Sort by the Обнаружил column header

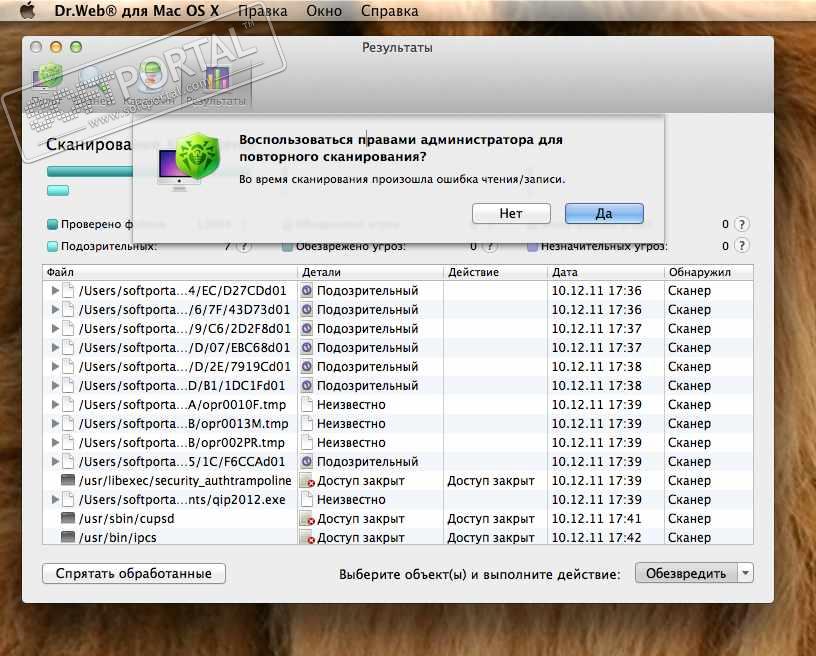709,272
